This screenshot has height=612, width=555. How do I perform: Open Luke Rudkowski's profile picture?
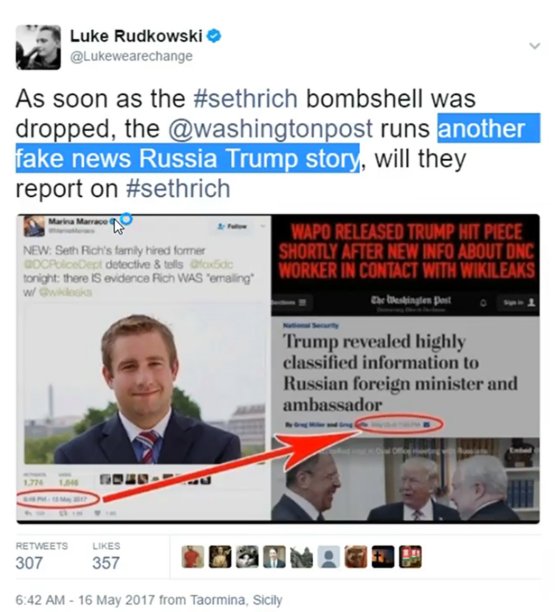coord(38,47)
